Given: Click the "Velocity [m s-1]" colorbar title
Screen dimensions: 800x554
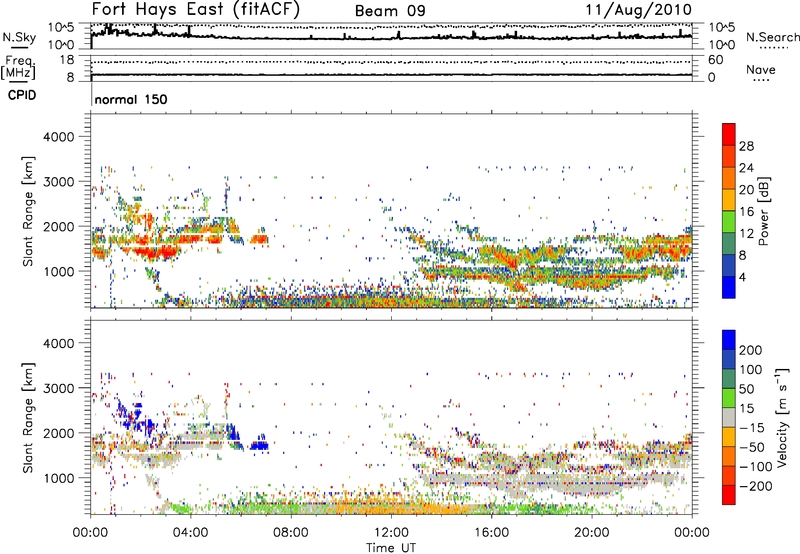Looking at the screenshot, I should pyautogui.click(x=782, y=417).
